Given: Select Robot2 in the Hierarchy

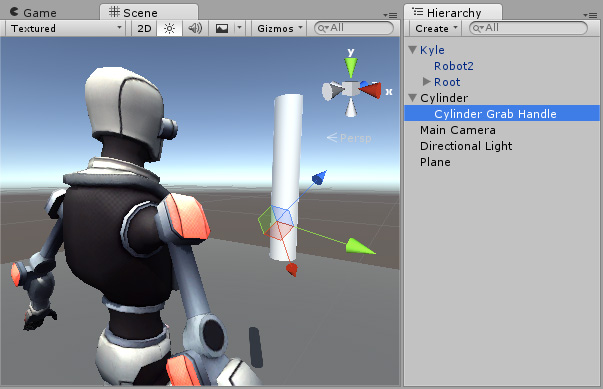Looking at the screenshot, I should (453, 66).
